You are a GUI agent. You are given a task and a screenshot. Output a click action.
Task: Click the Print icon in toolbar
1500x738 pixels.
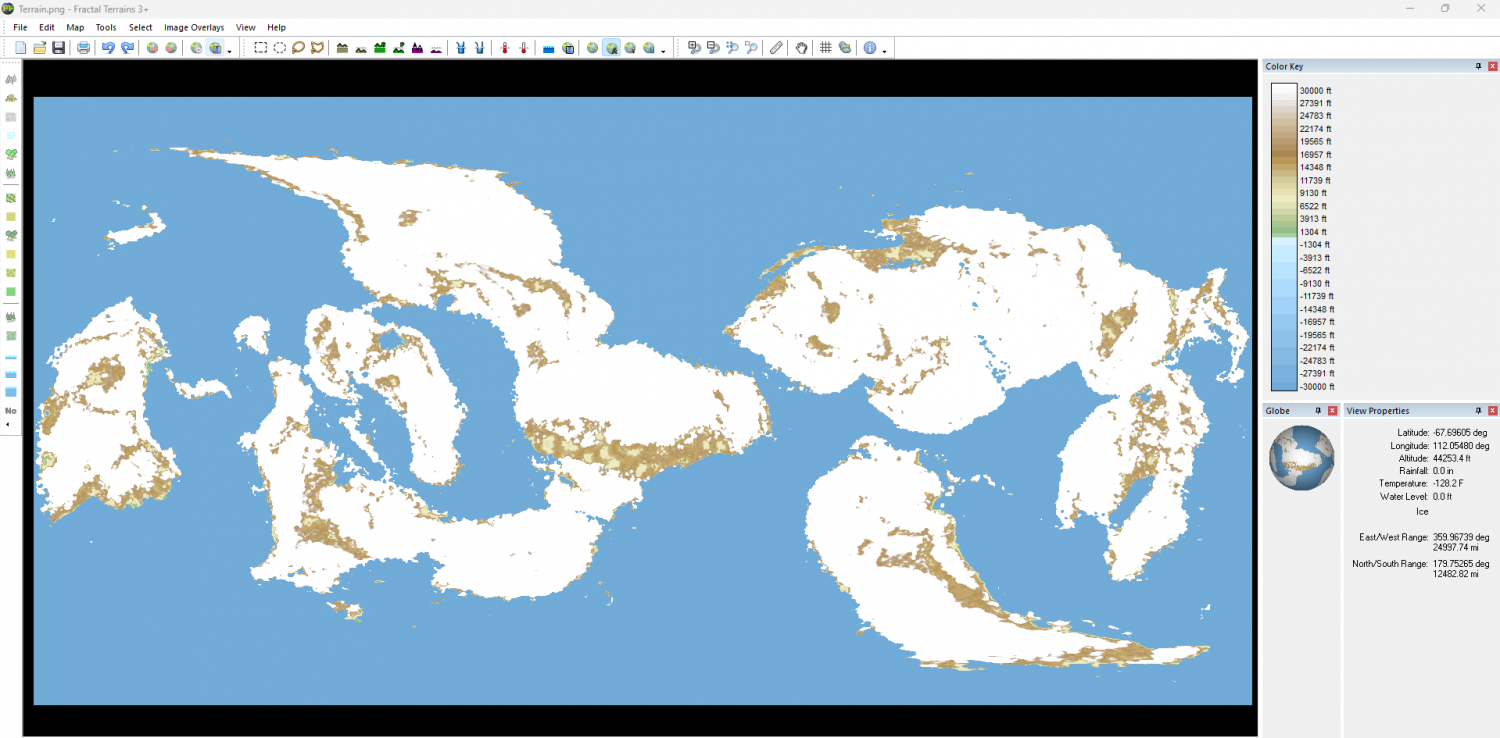(83, 48)
